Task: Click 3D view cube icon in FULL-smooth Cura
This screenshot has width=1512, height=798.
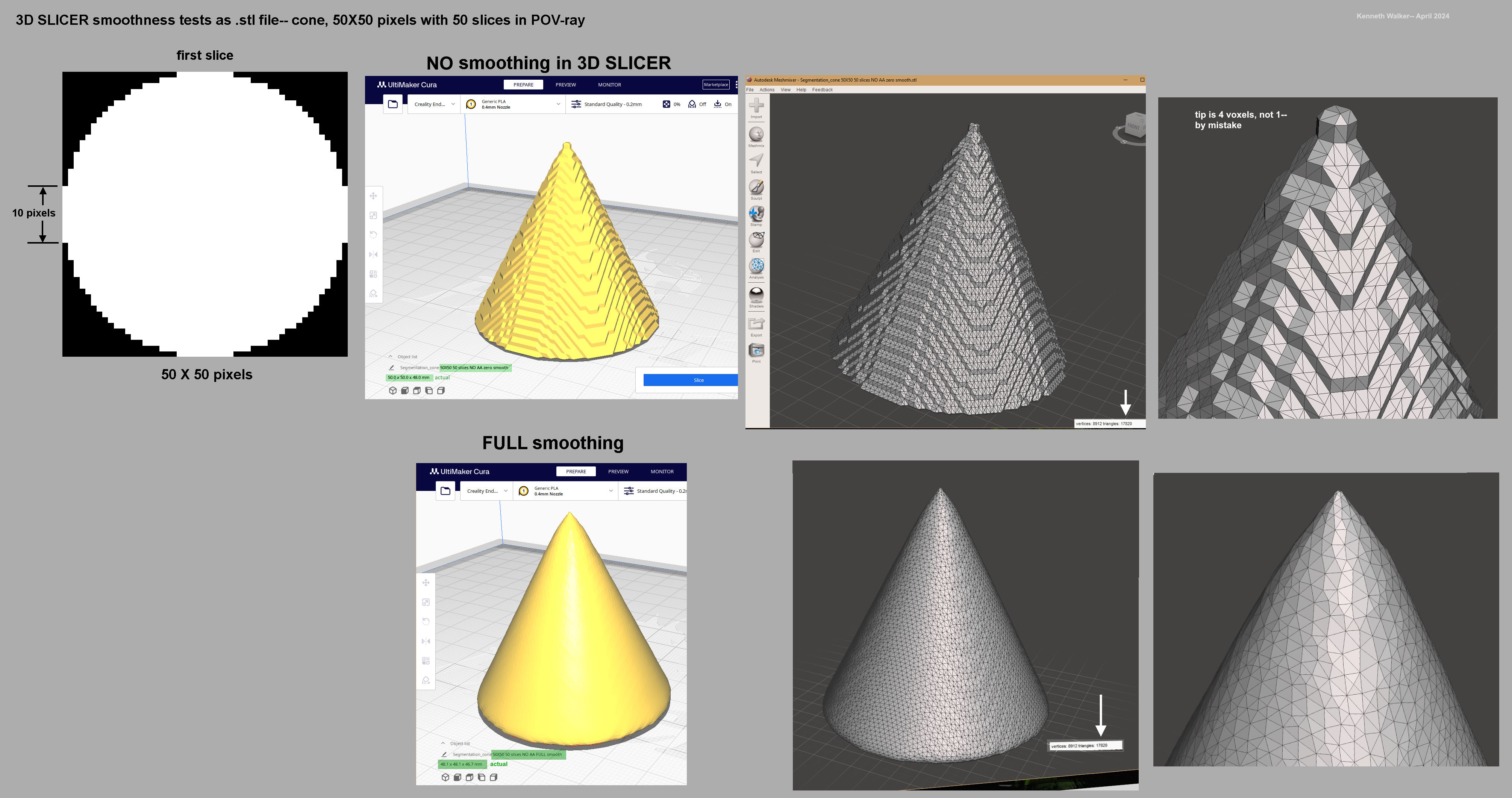Action: tap(445, 777)
